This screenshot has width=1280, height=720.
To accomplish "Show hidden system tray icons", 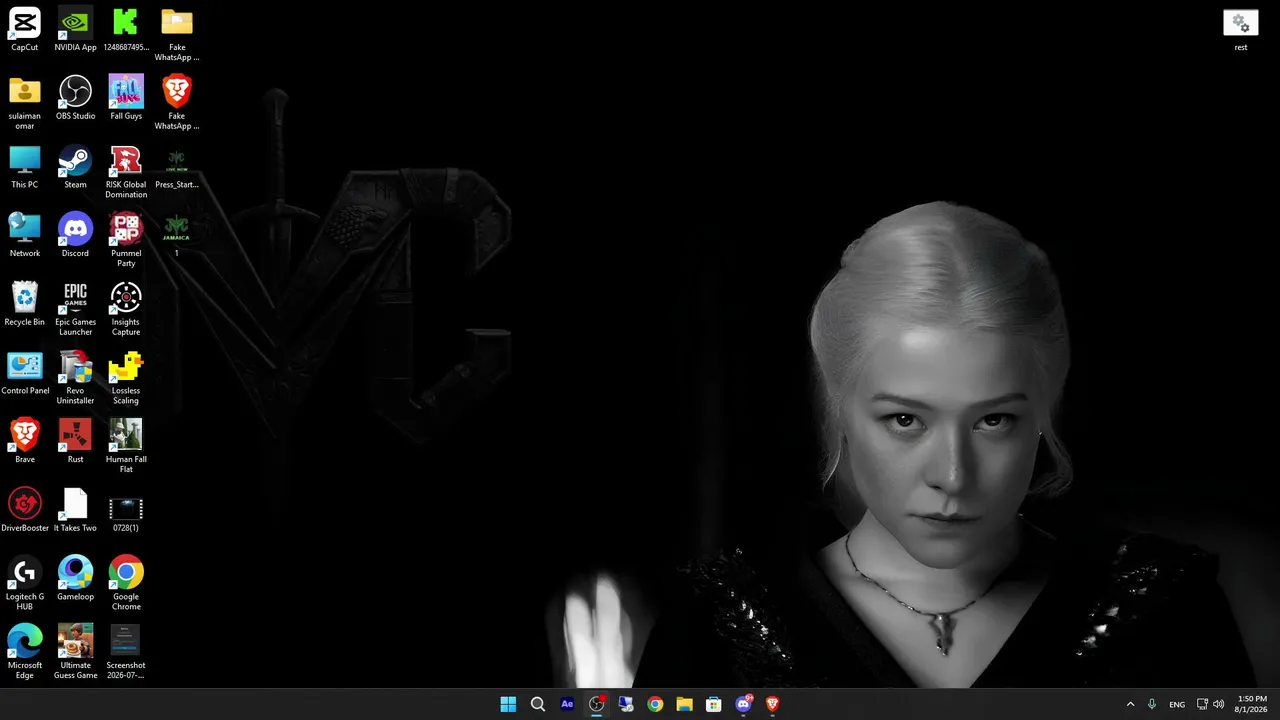I will click(x=1131, y=704).
